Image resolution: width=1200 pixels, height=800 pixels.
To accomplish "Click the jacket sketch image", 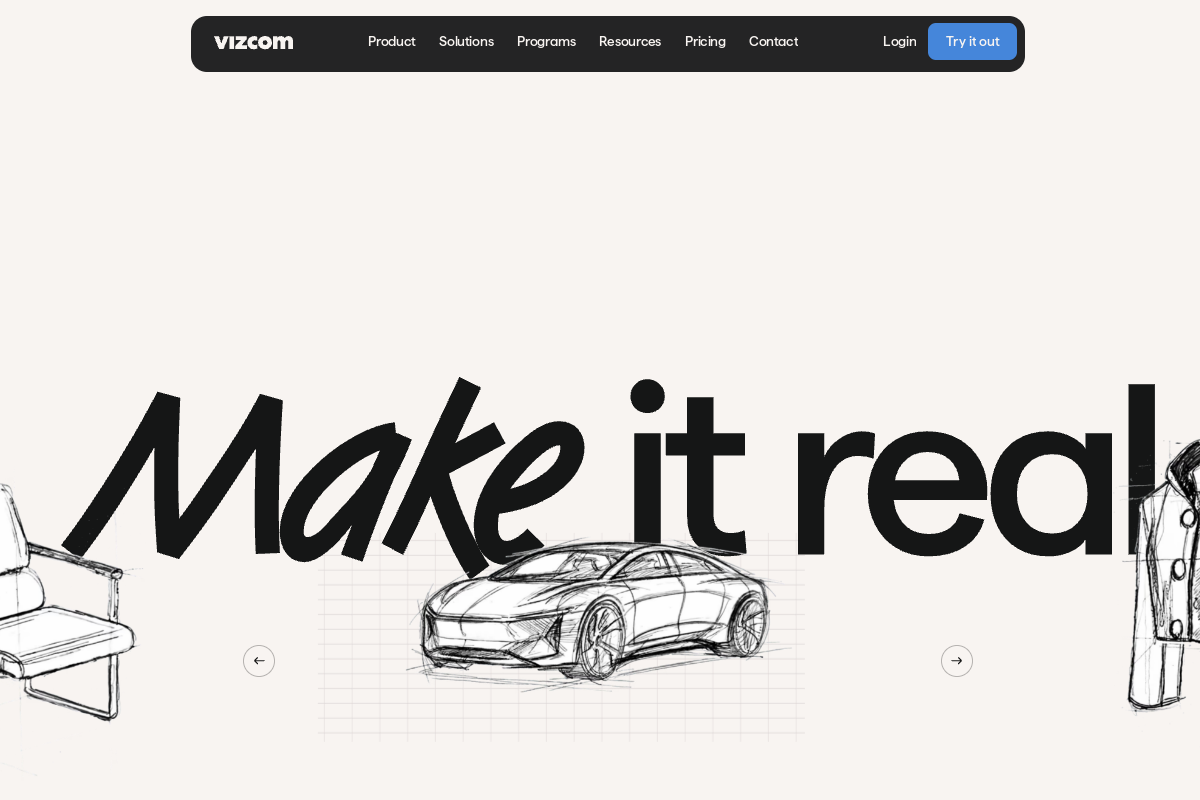I will [x=1163, y=575].
